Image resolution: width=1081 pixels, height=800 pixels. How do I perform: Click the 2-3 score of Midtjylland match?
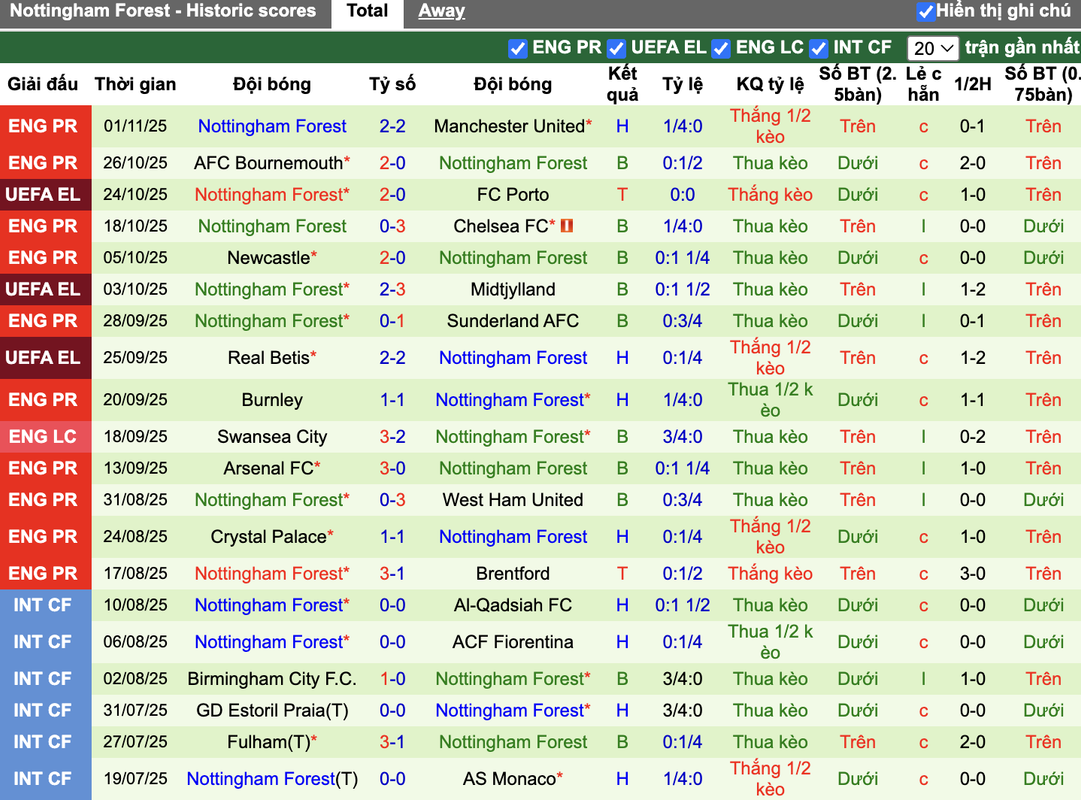[392, 290]
